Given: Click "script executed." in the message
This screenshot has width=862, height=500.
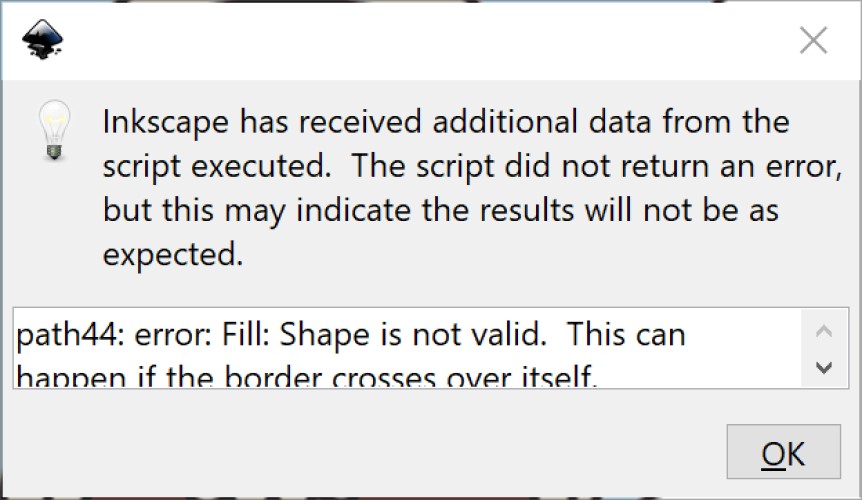Looking at the screenshot, I should pyautogui.click(x=217, y=167).
